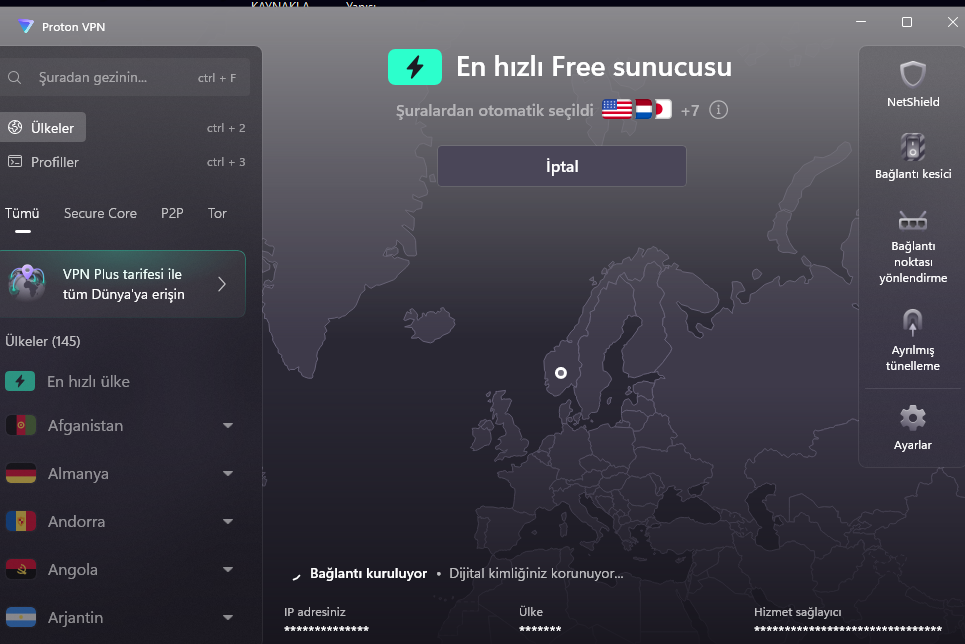Click Bağlantı kuruluyor status text
The height and width of the screenshot is (644, 965).
click(x=368, y=573)
